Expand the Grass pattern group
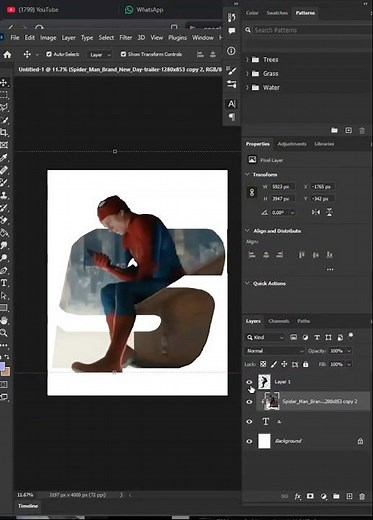This screenshot has height=520, width=373. tap(247, 74)
